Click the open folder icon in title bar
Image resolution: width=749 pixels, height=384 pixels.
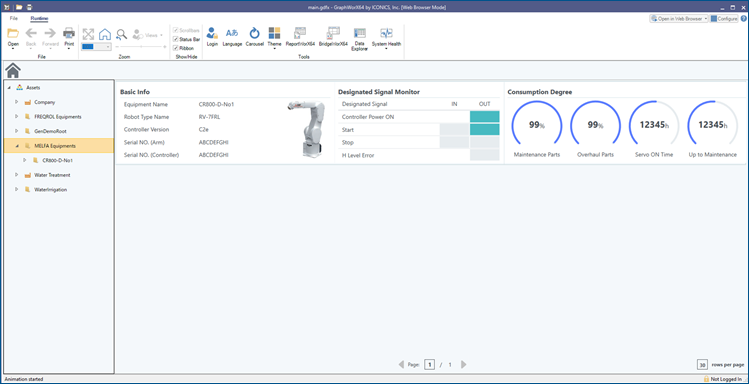[19, 7]
